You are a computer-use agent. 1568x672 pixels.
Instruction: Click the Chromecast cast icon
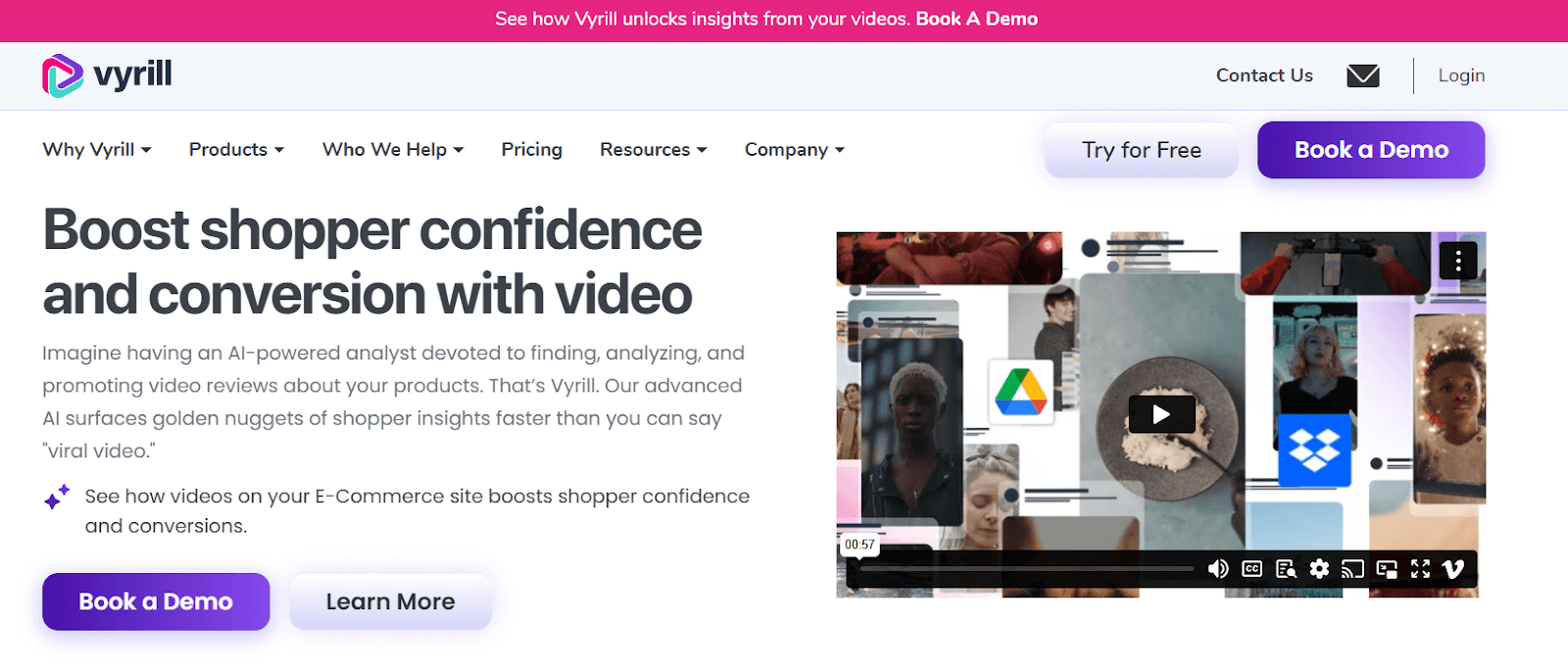tap(1352, 569)
